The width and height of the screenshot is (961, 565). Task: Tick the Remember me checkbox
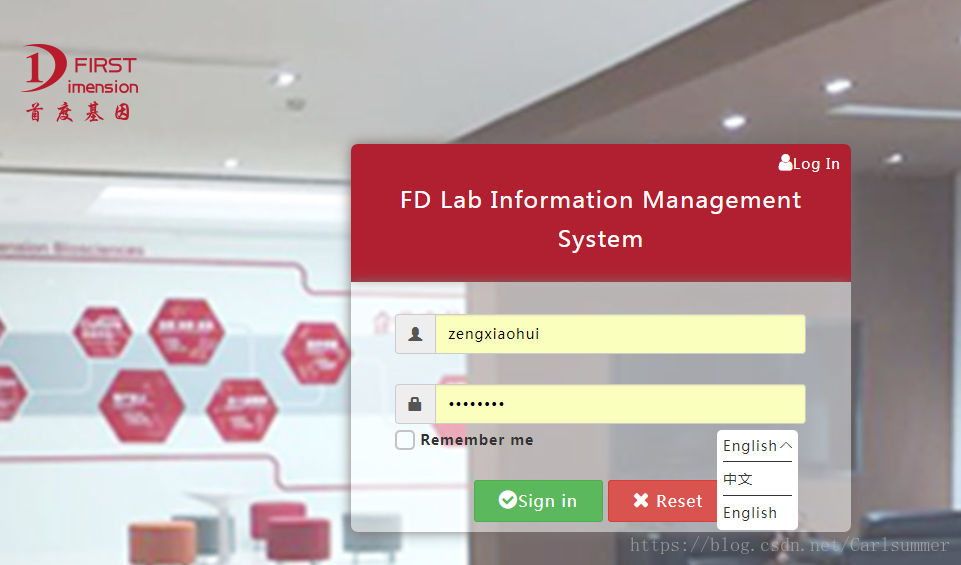(405, 440)
